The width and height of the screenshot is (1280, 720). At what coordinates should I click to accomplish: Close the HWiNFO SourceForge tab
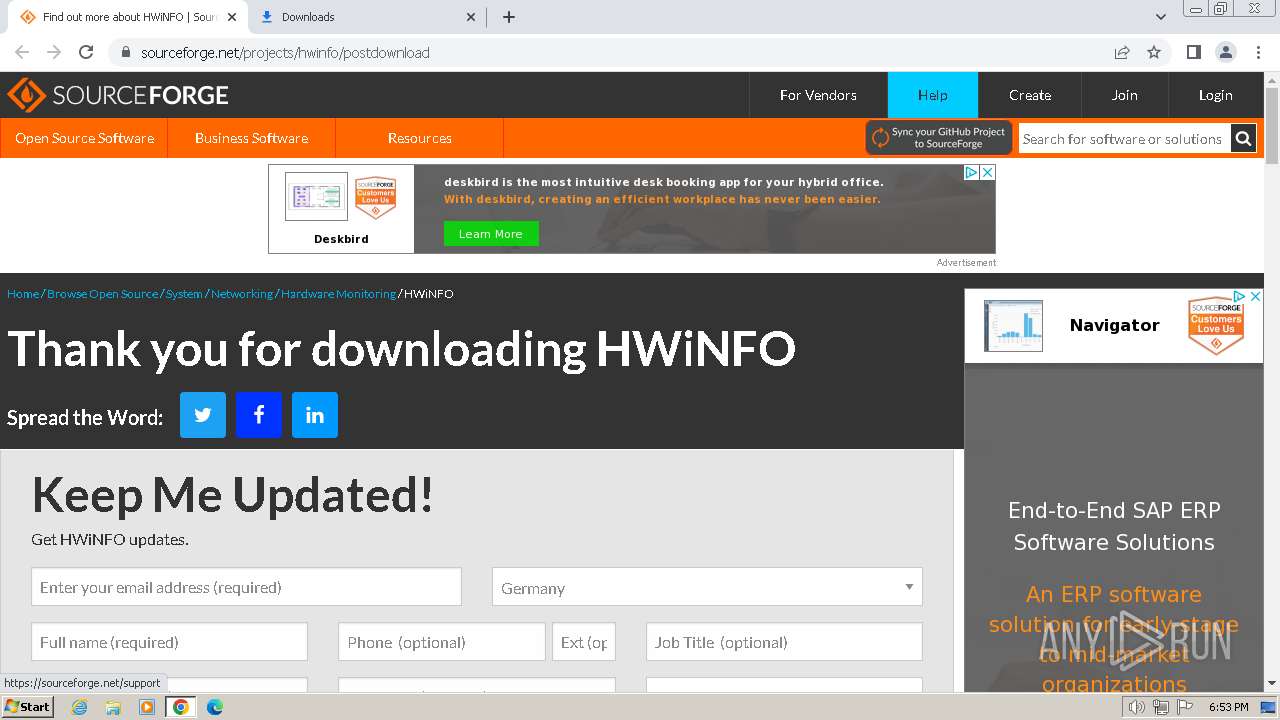click(232, 17)
